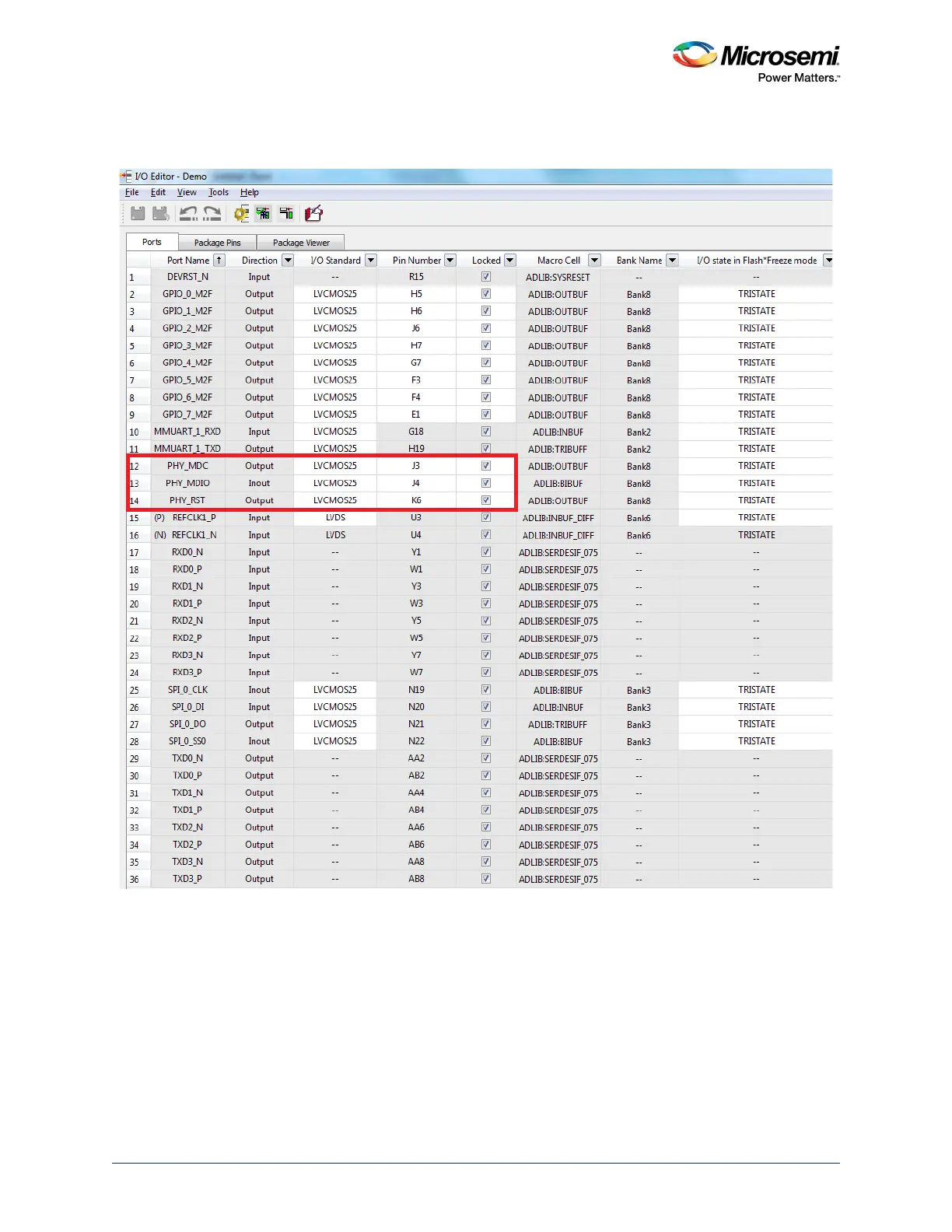952x1232 pixels.
Task: Toggle Locked checkbox for DEVRST_N row
Action: click(x=486, y=277)
